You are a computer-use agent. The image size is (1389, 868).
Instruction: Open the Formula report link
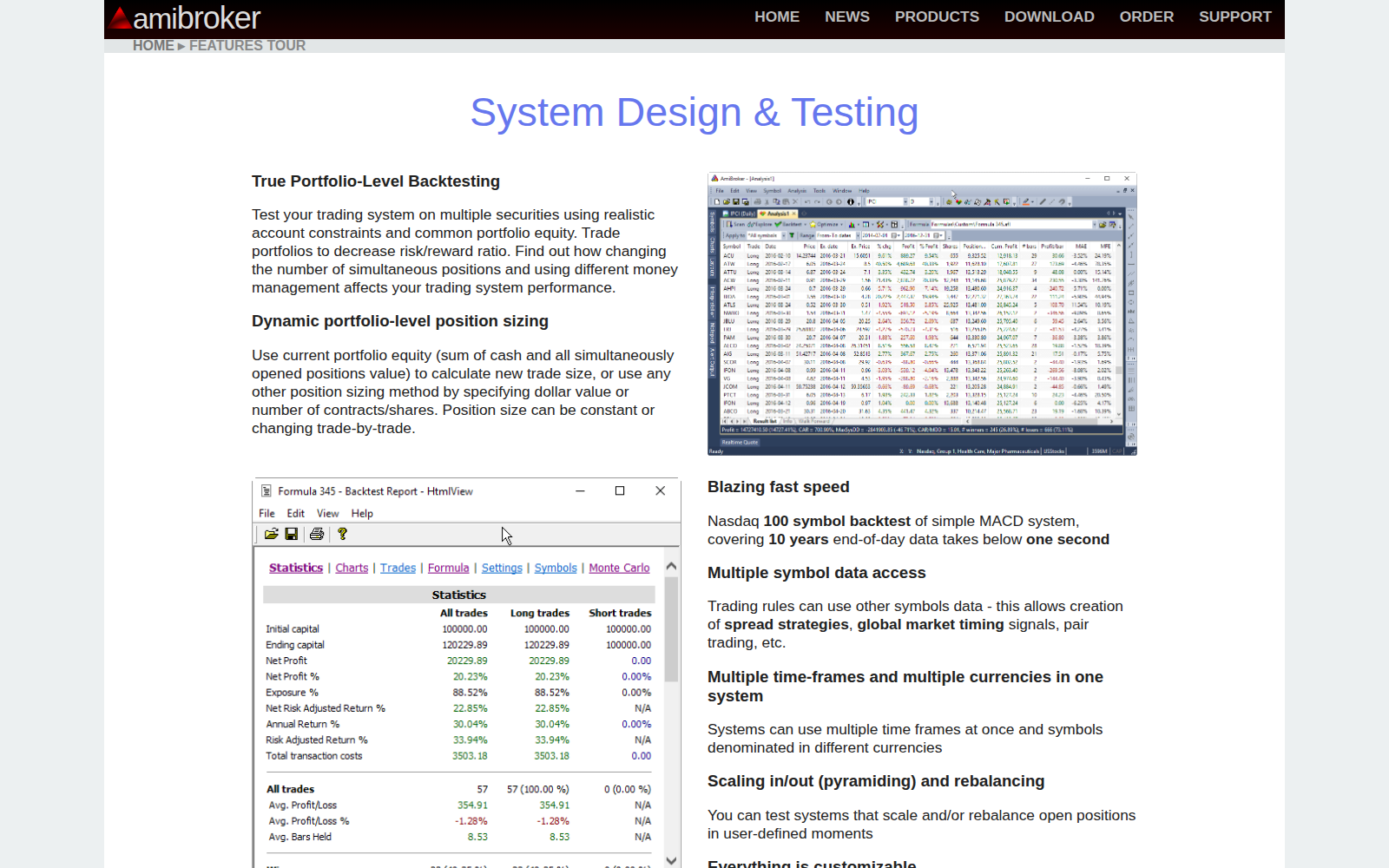[448, 568]
